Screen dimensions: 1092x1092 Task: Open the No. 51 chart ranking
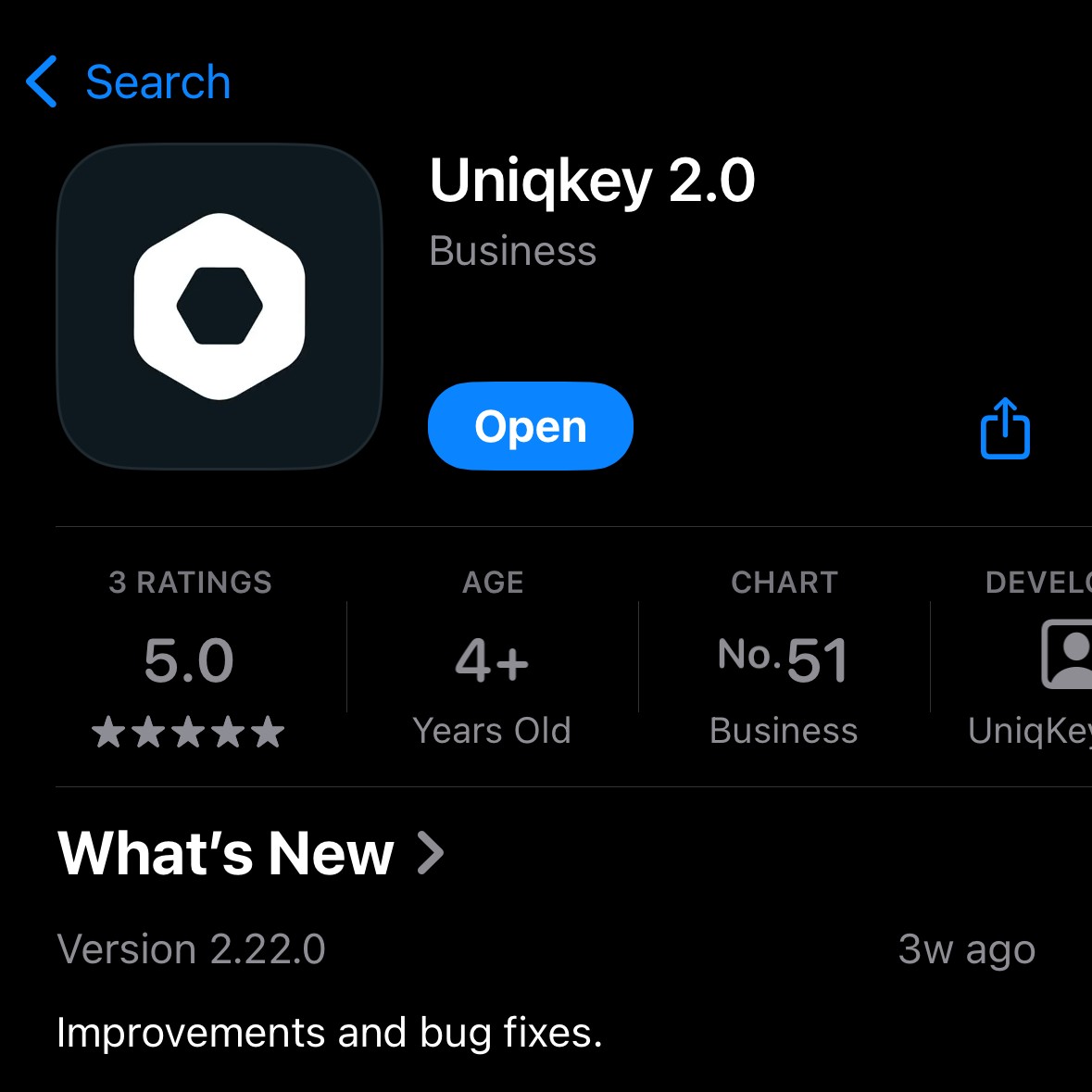pyautogui.click(x=783, y=659)
